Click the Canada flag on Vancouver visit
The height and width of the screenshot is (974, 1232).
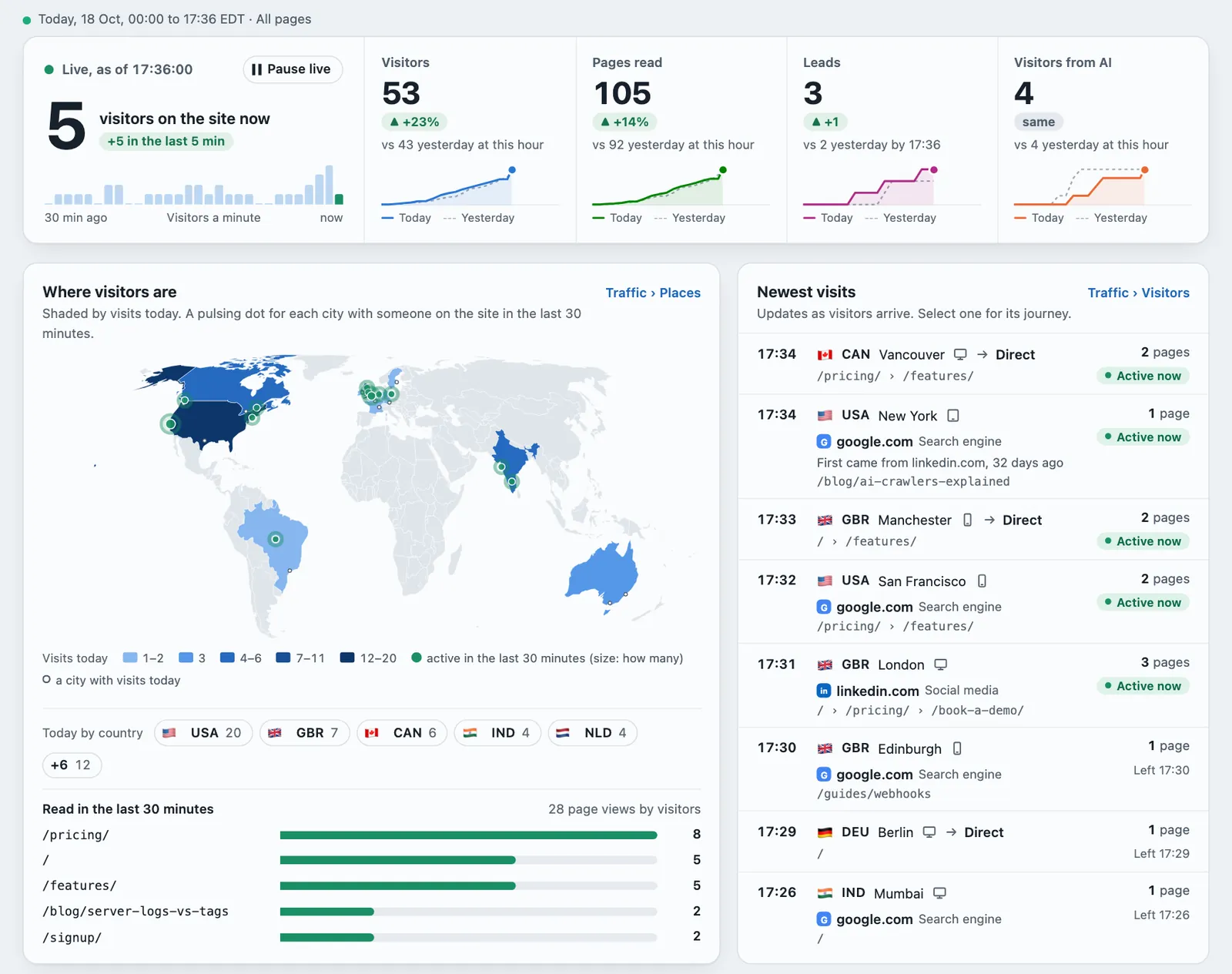(x=825, y=355)
